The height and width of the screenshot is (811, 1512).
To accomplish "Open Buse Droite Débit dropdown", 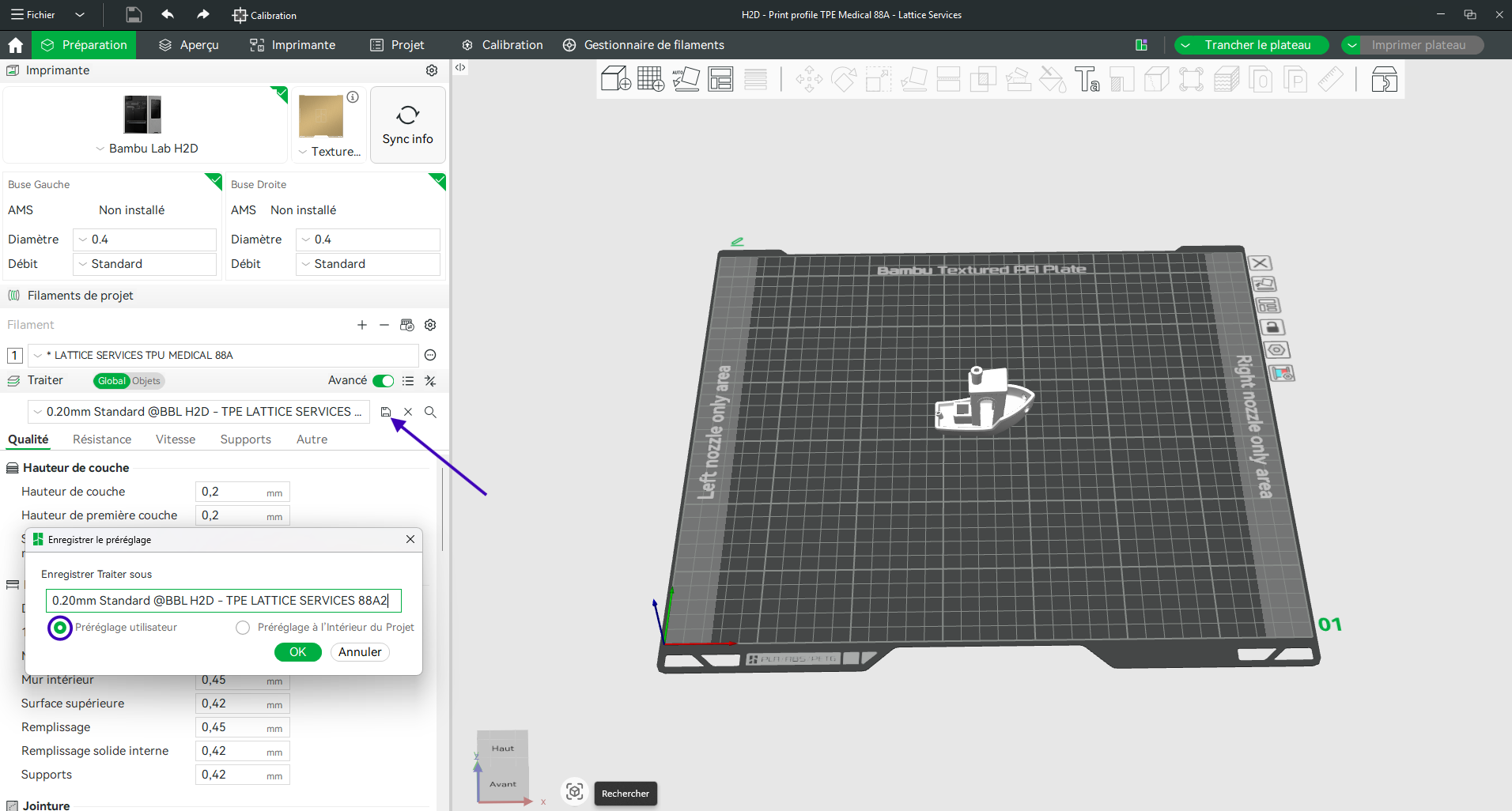I will click(x=368, y=264).
